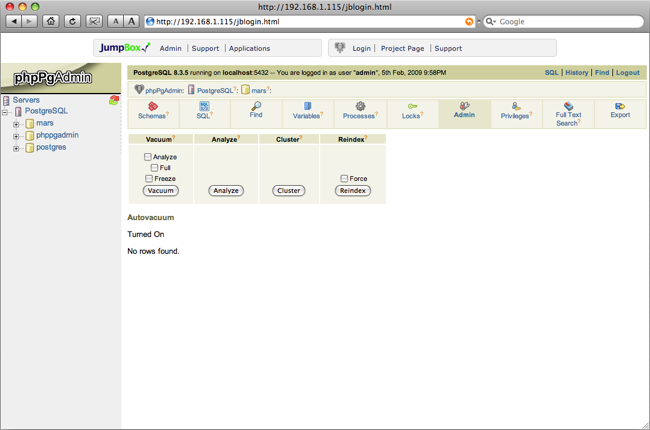Increase text size with large A button
The width and height of the screenshot is (650, 430).
131,21
